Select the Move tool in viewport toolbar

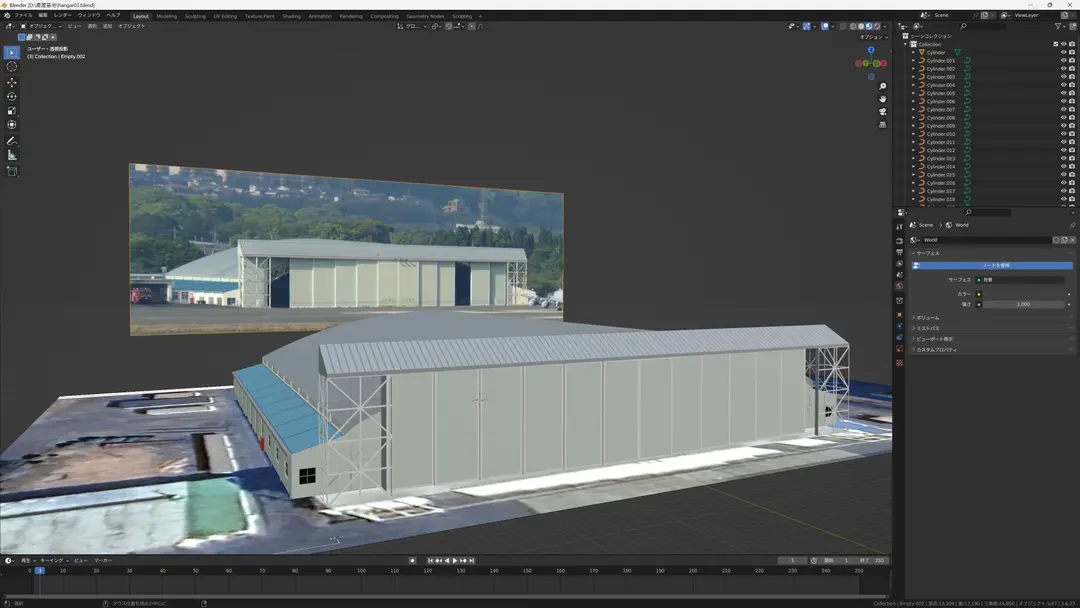(12, 82)
